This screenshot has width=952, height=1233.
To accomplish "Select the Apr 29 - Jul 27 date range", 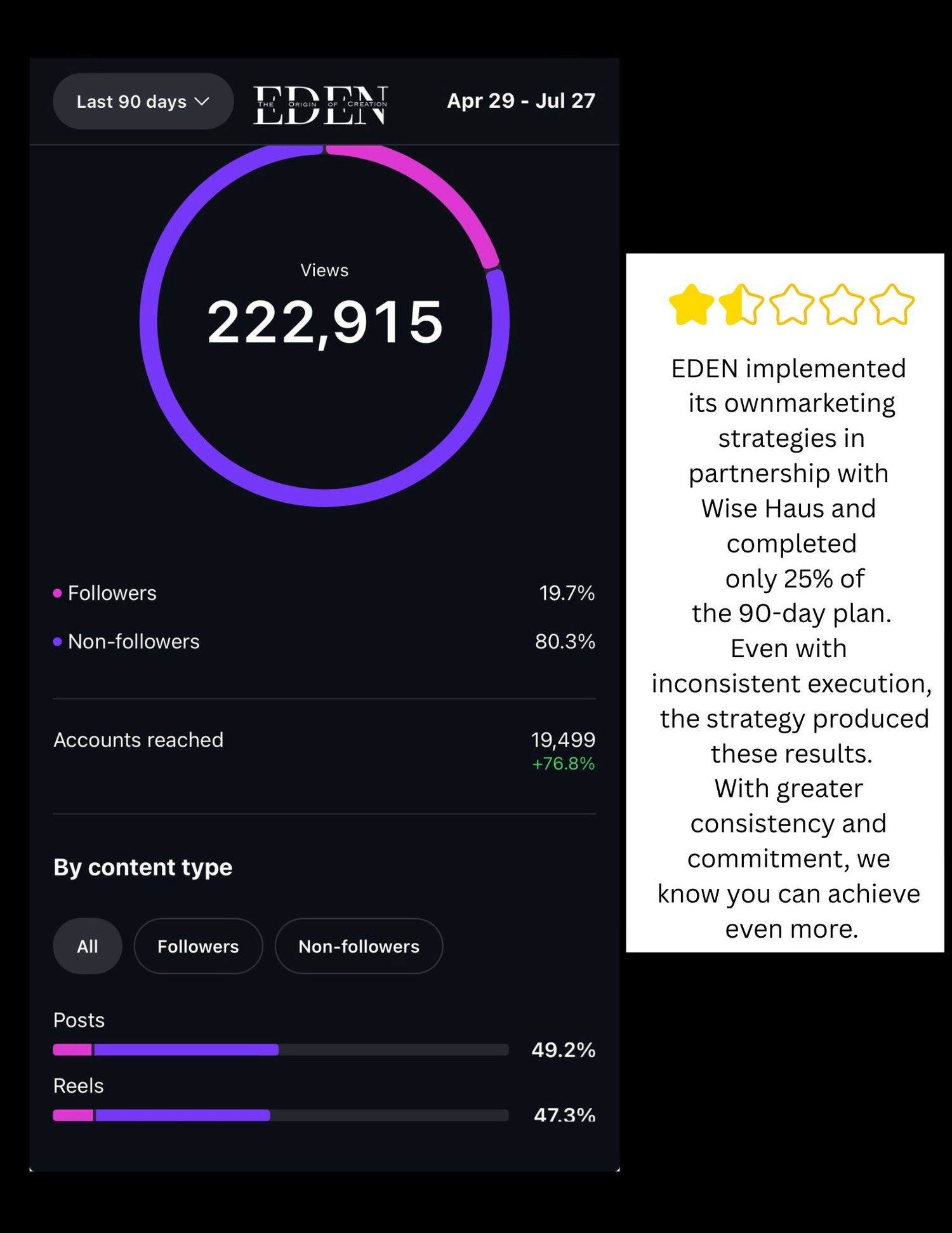I will (520, 101).
